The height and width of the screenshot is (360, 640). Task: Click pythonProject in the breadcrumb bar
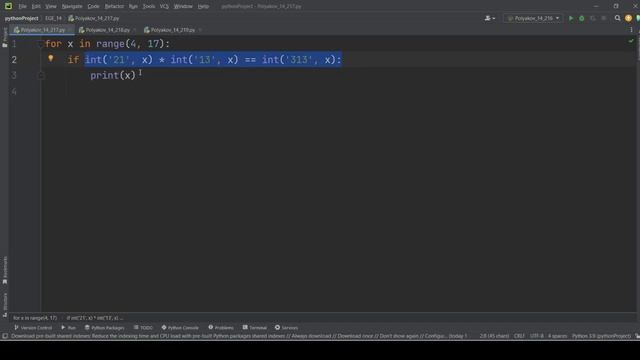tap(21, 18)
